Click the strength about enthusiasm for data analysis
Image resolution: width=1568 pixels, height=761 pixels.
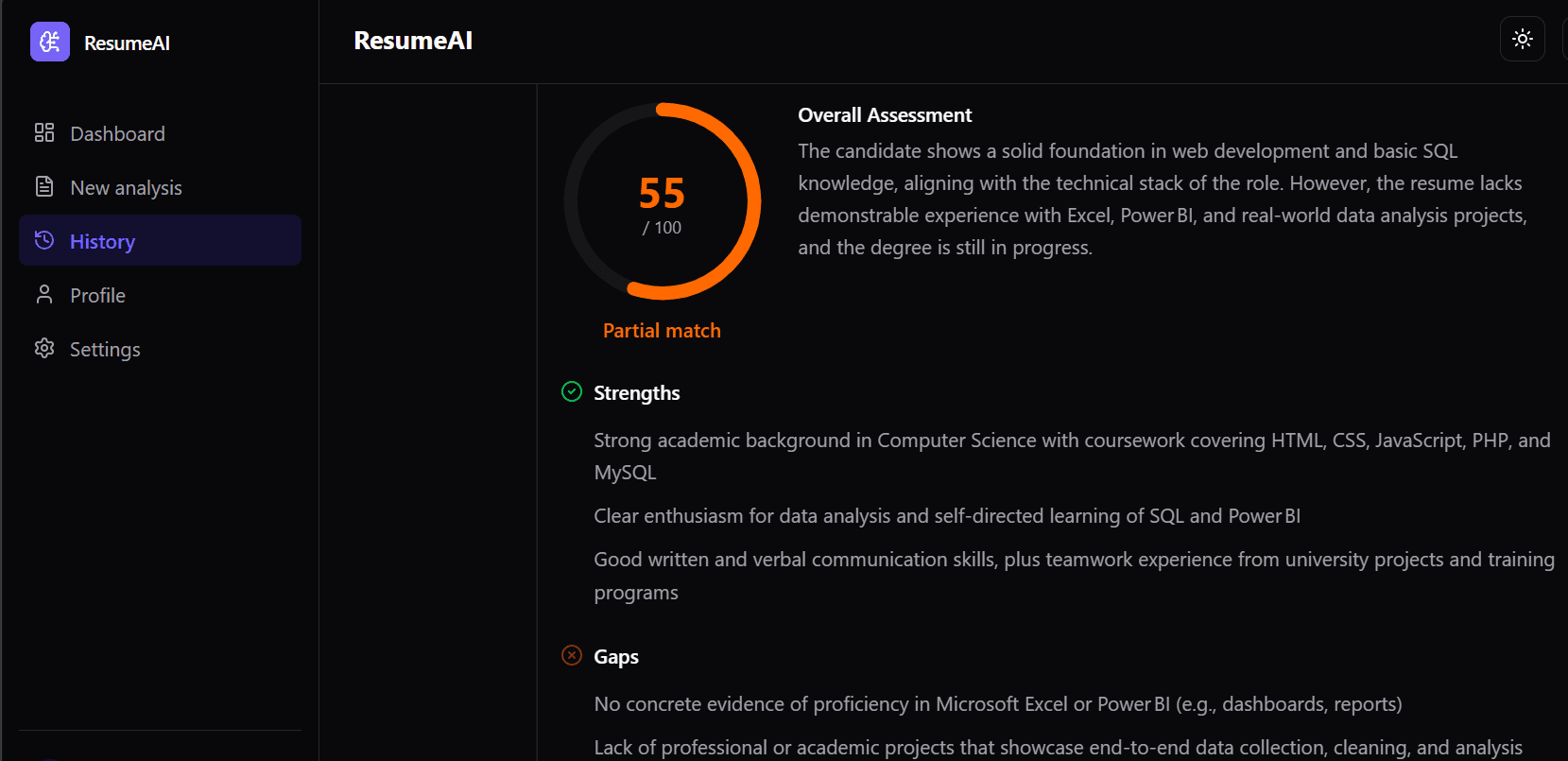coord(947,516)
